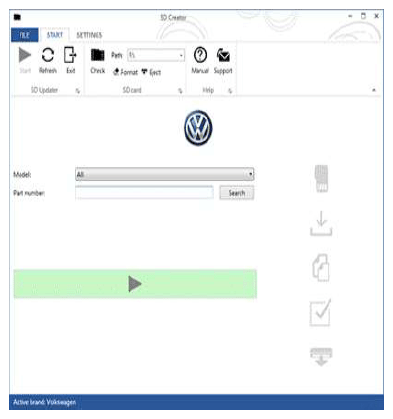Open the Model dropdown set to All
Screen dimensions: 393x419
[165, 174]
